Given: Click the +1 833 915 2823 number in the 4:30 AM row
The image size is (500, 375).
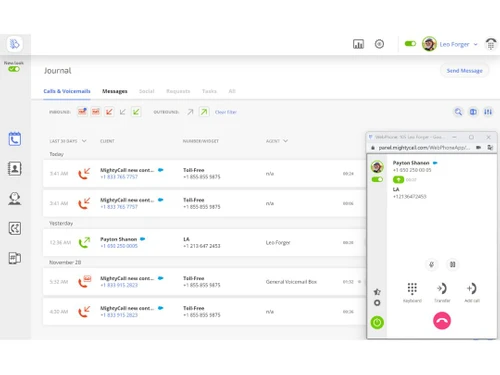Looking at the screenshot, I should click(119, 315).
